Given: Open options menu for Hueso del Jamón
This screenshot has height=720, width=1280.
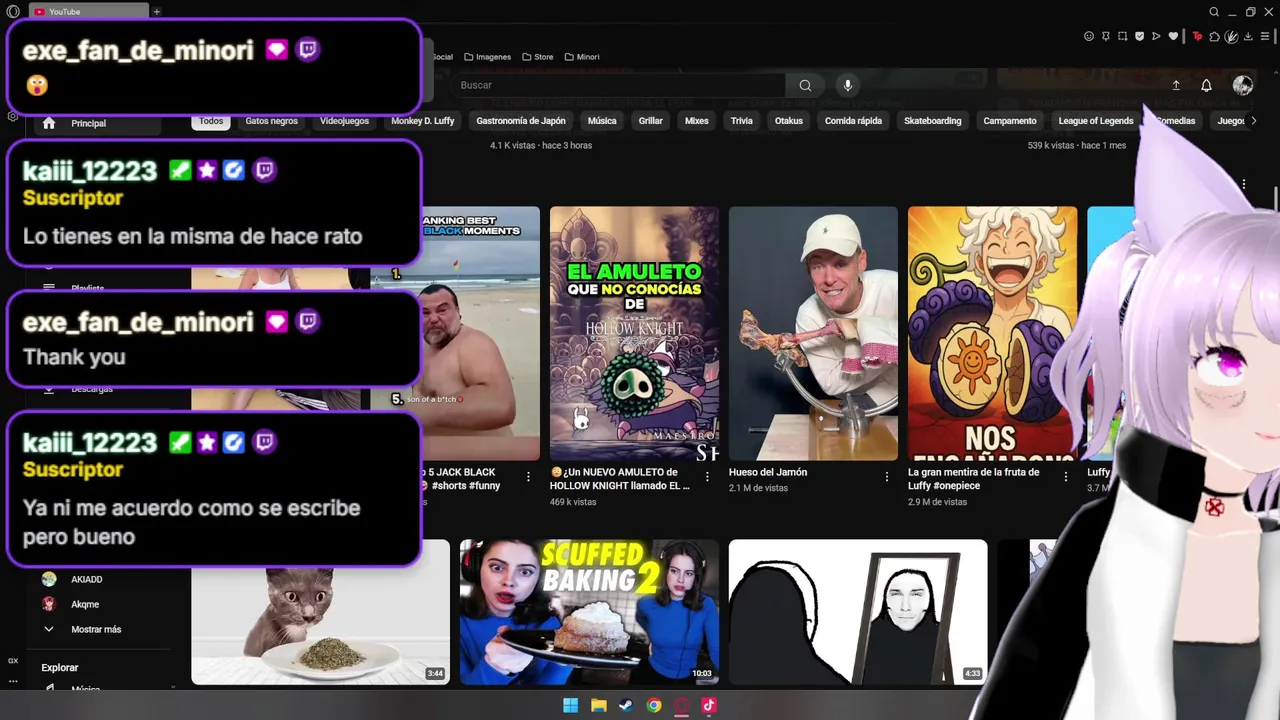Looking at the screenshot, I should pyautogui.click(x=886, y=477).
